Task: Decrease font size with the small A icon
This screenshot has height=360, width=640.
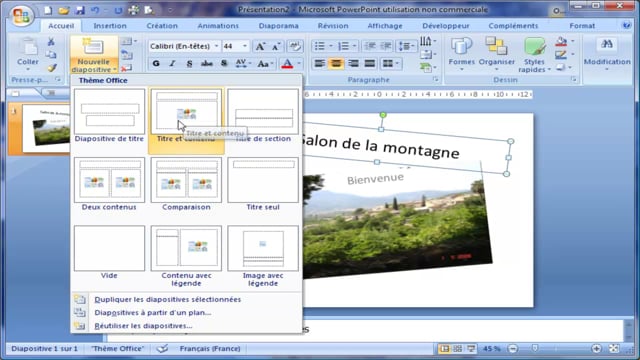Action: point(276,46)
